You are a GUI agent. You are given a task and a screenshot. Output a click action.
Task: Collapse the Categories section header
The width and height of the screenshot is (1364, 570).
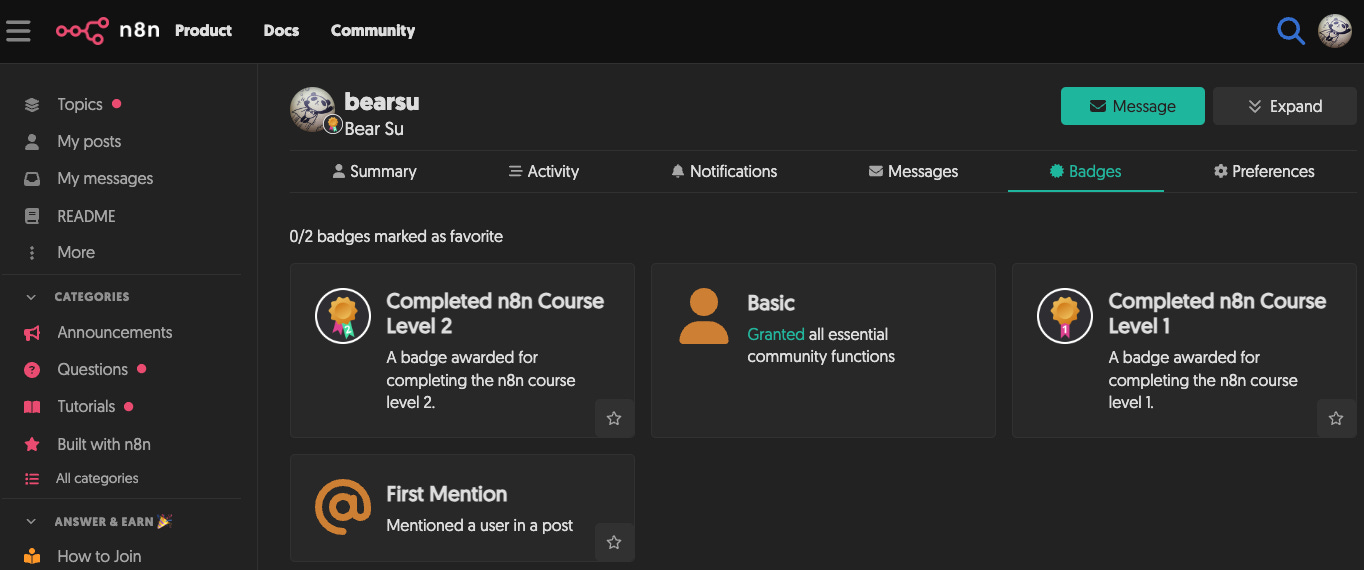pyautogui.click(x=91, y=297)
